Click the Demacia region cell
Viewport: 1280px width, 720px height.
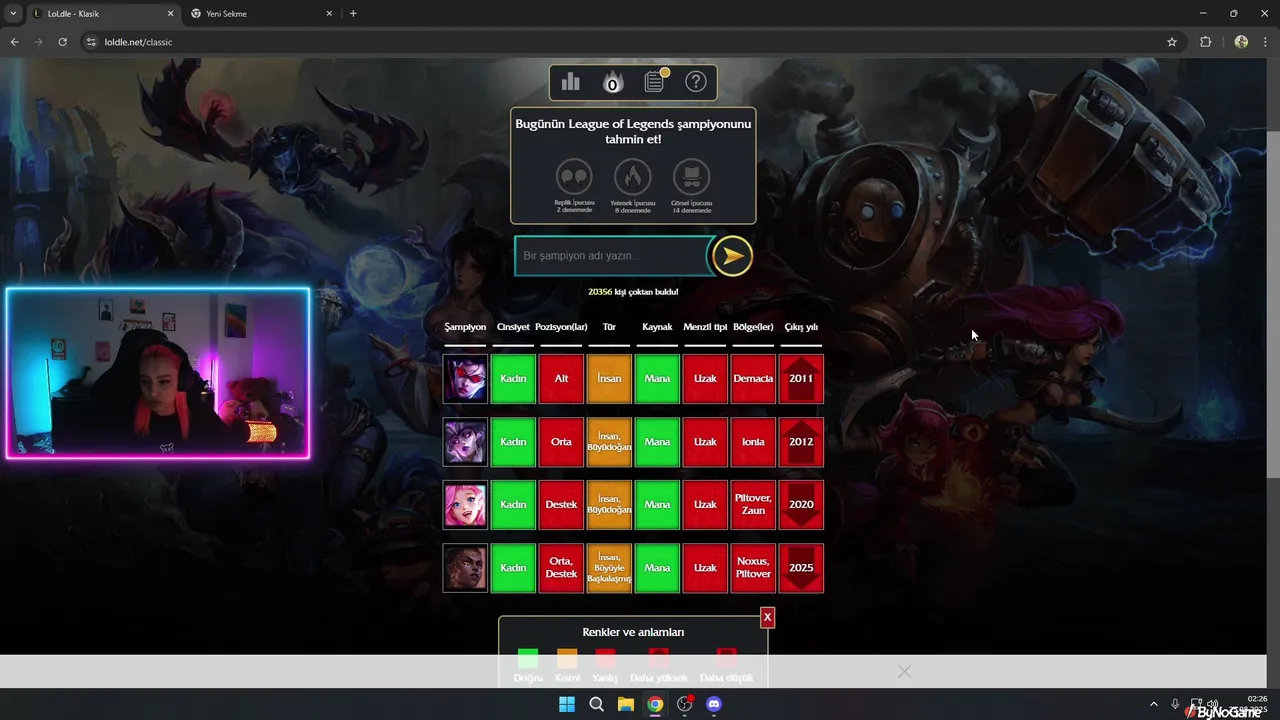point(753,379)
